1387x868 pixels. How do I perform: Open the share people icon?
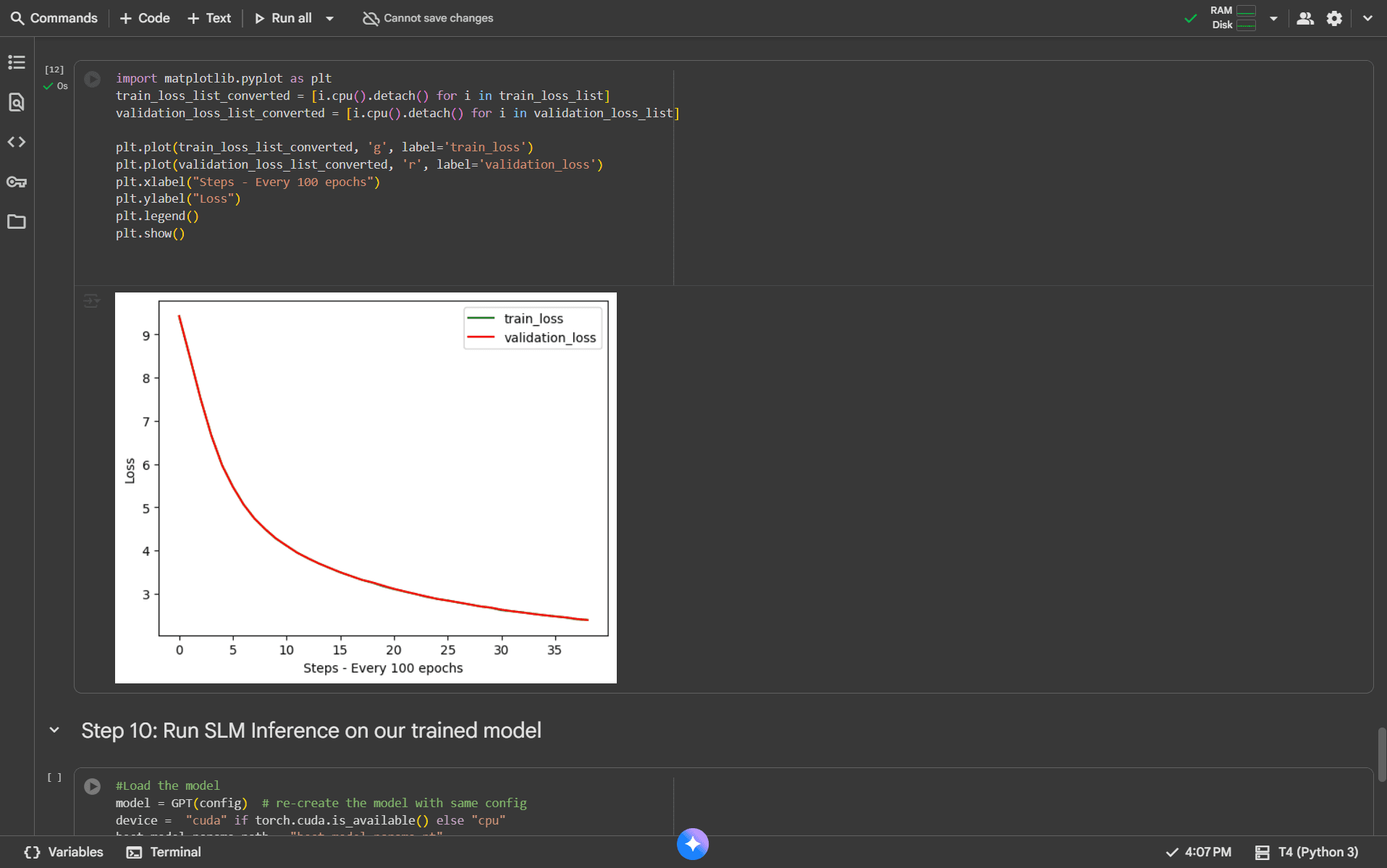[1305, 18]
